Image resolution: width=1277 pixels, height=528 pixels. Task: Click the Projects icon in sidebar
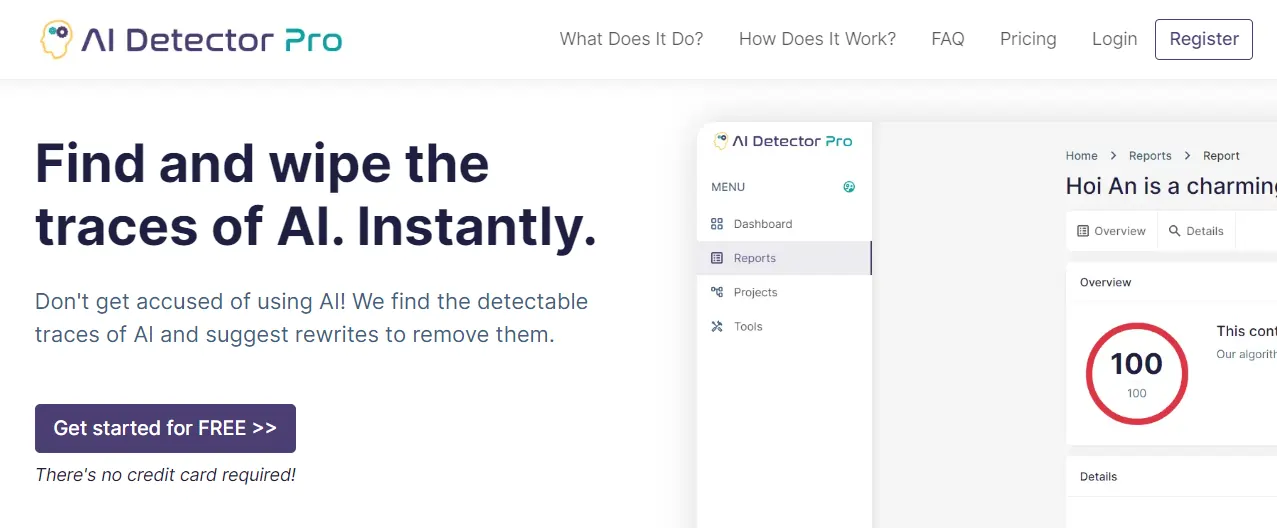716,292
